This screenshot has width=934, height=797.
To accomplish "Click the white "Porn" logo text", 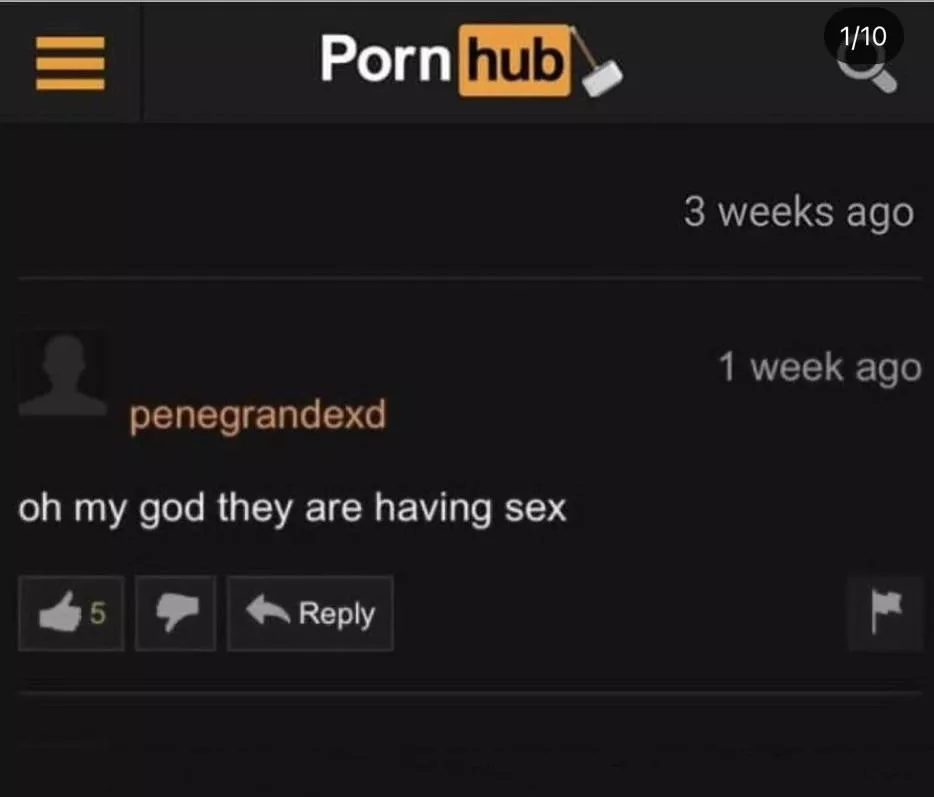I will (x=386, y=58).
